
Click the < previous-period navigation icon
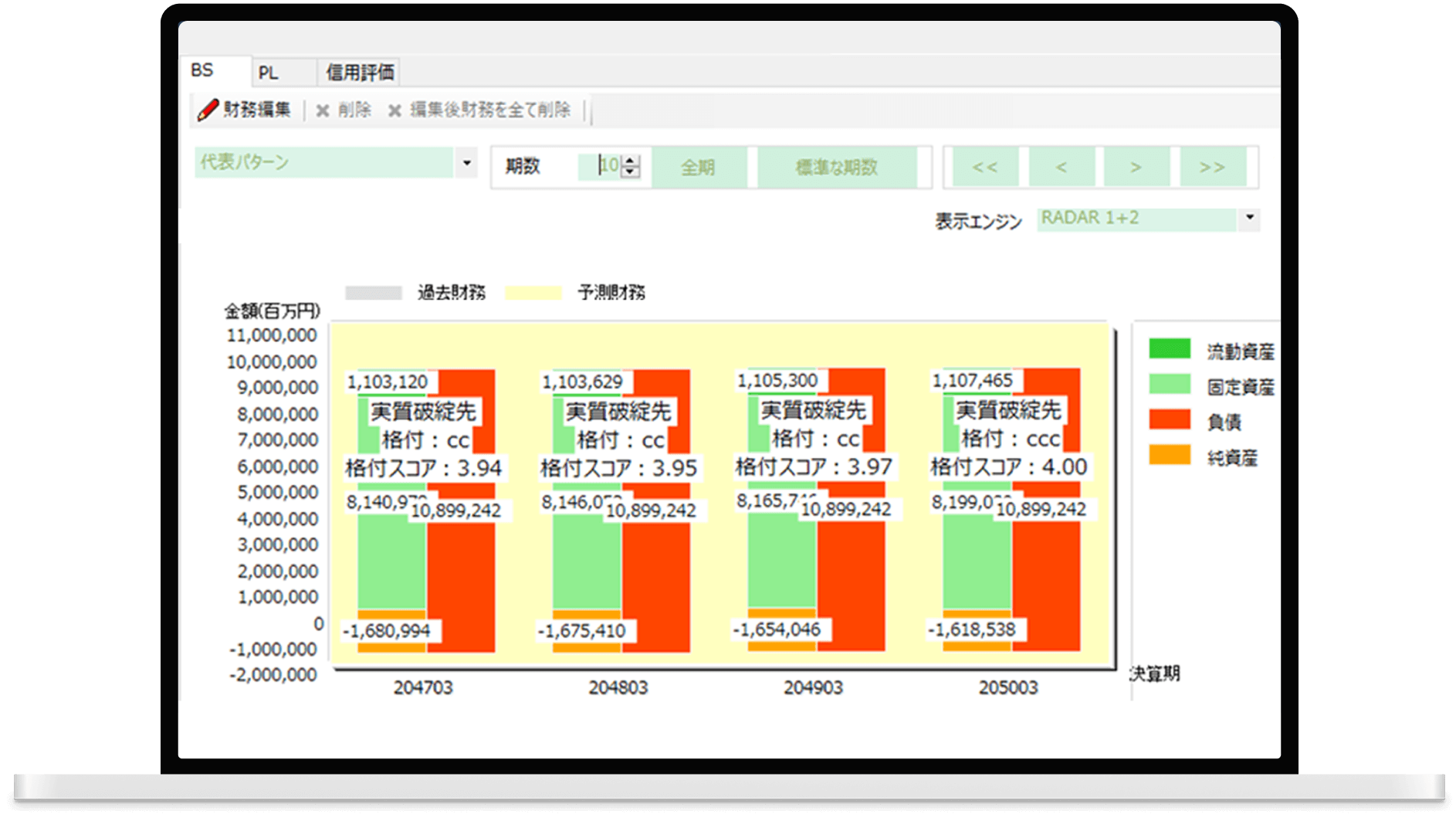pos(1062,166)
